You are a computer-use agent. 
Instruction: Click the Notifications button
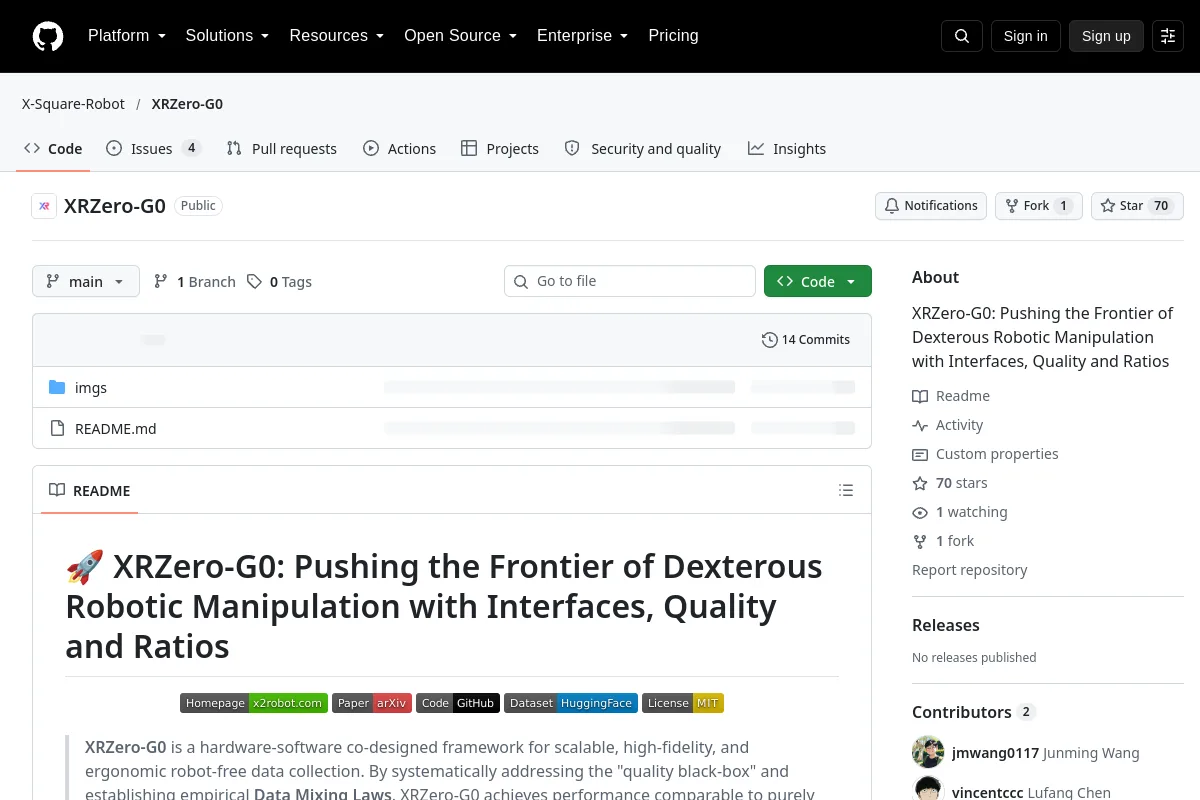931,206
